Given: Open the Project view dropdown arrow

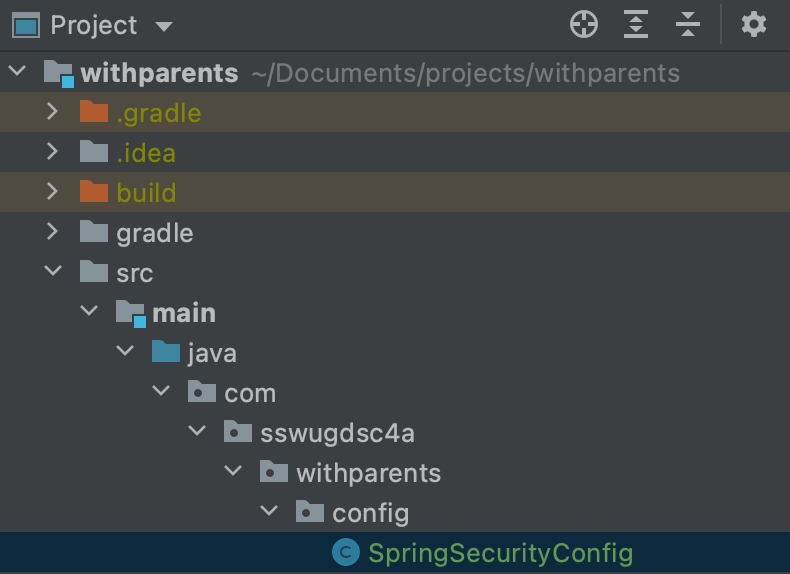Looking at the screenshot, I should point(164,26).
